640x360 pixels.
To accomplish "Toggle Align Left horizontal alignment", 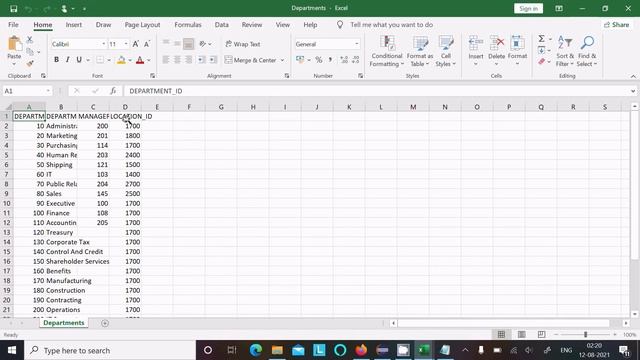I will coord(166,60).
